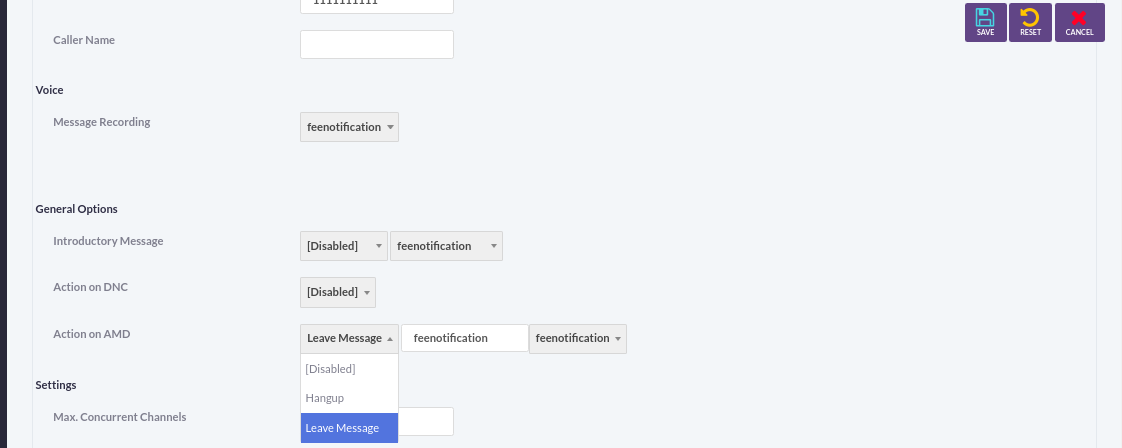Click the feenotification text field beside Leave Message
This screenshot has height=448, width=1122.
point(464,338)
